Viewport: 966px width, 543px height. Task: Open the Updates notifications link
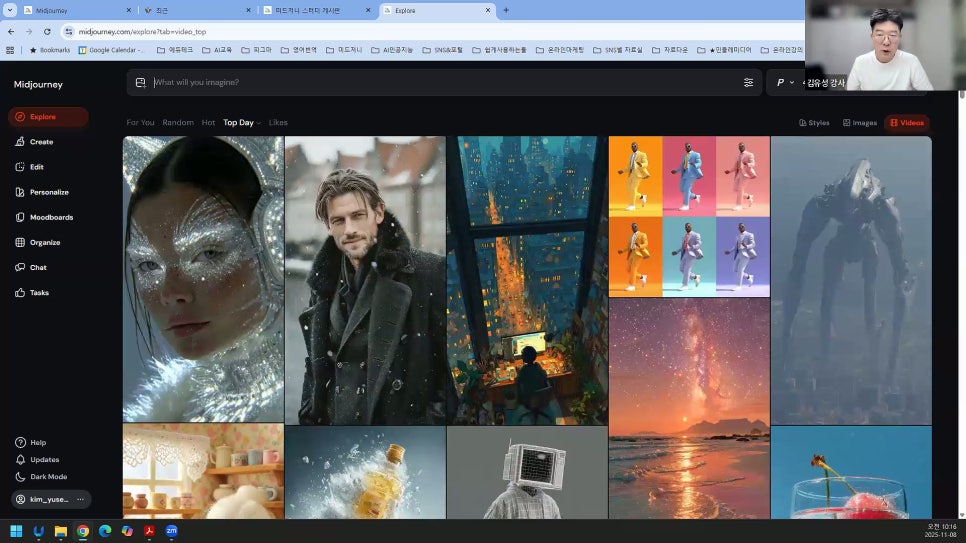44,460
